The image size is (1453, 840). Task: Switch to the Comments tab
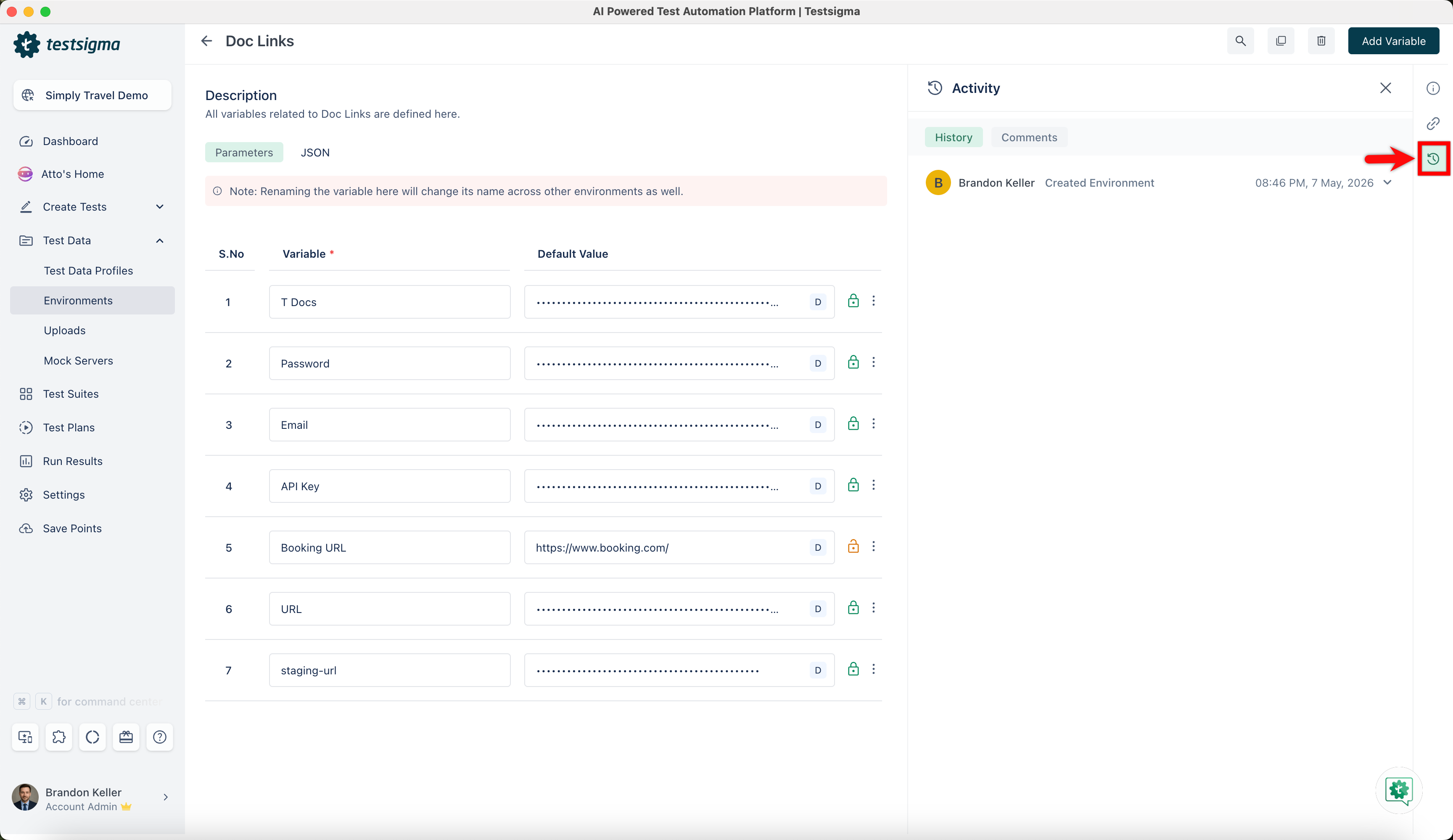point(1029,137)
